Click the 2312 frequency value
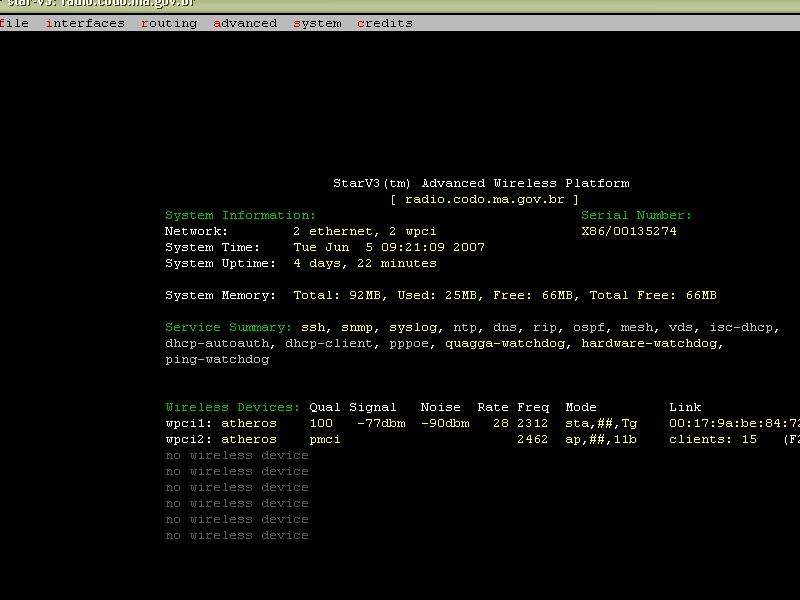The image size is (800, 600). point(532,423)
